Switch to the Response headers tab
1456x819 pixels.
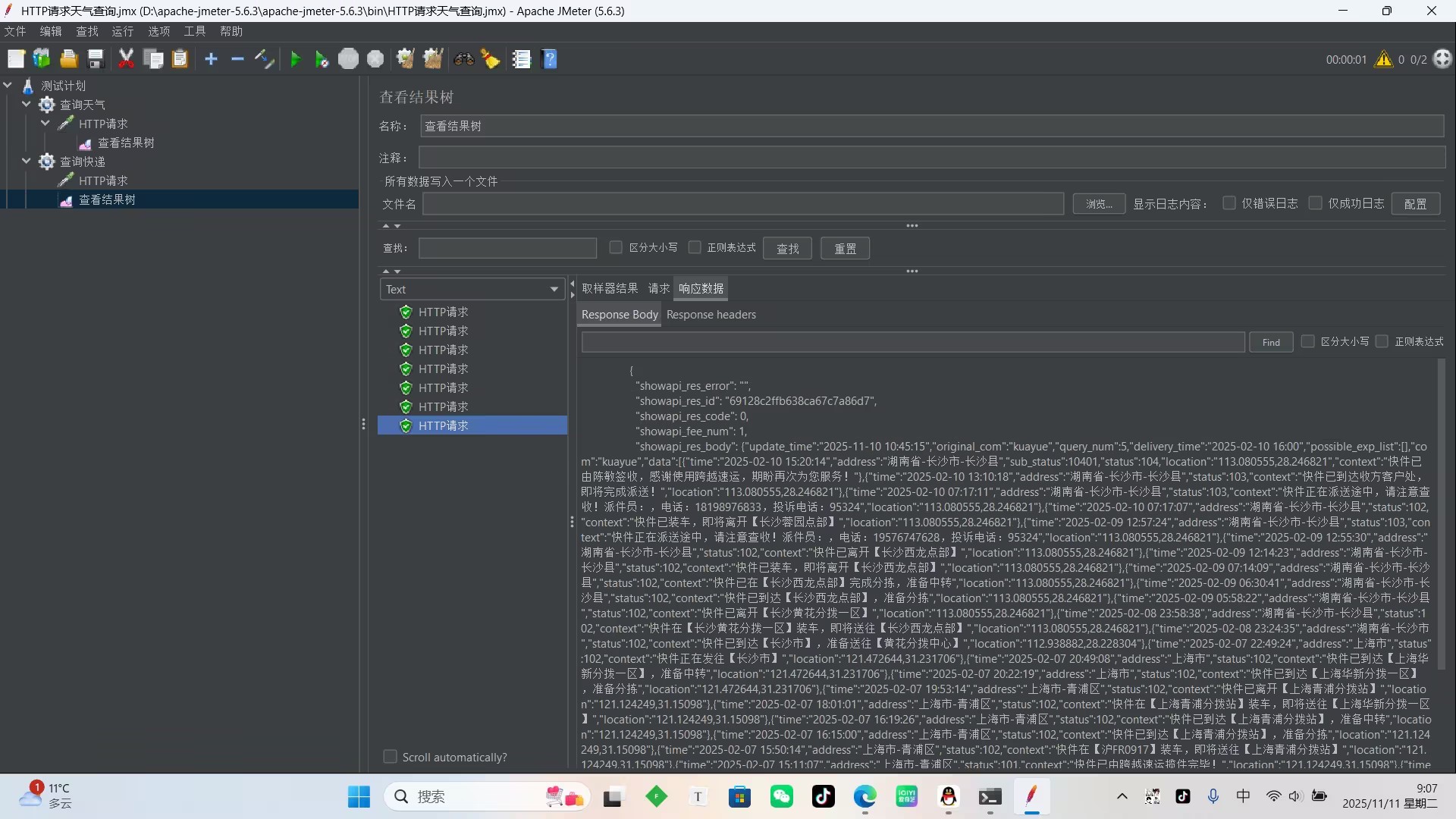pyautogui.click(x=711, y=315)
